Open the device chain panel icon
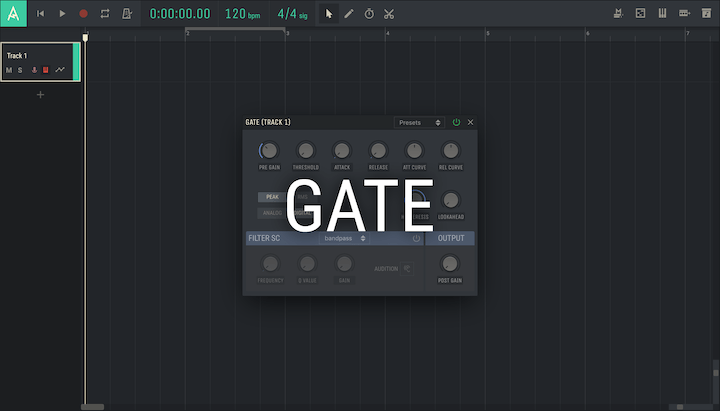The width and height of the screenshot is (720, 411). (x=684, y=13)
